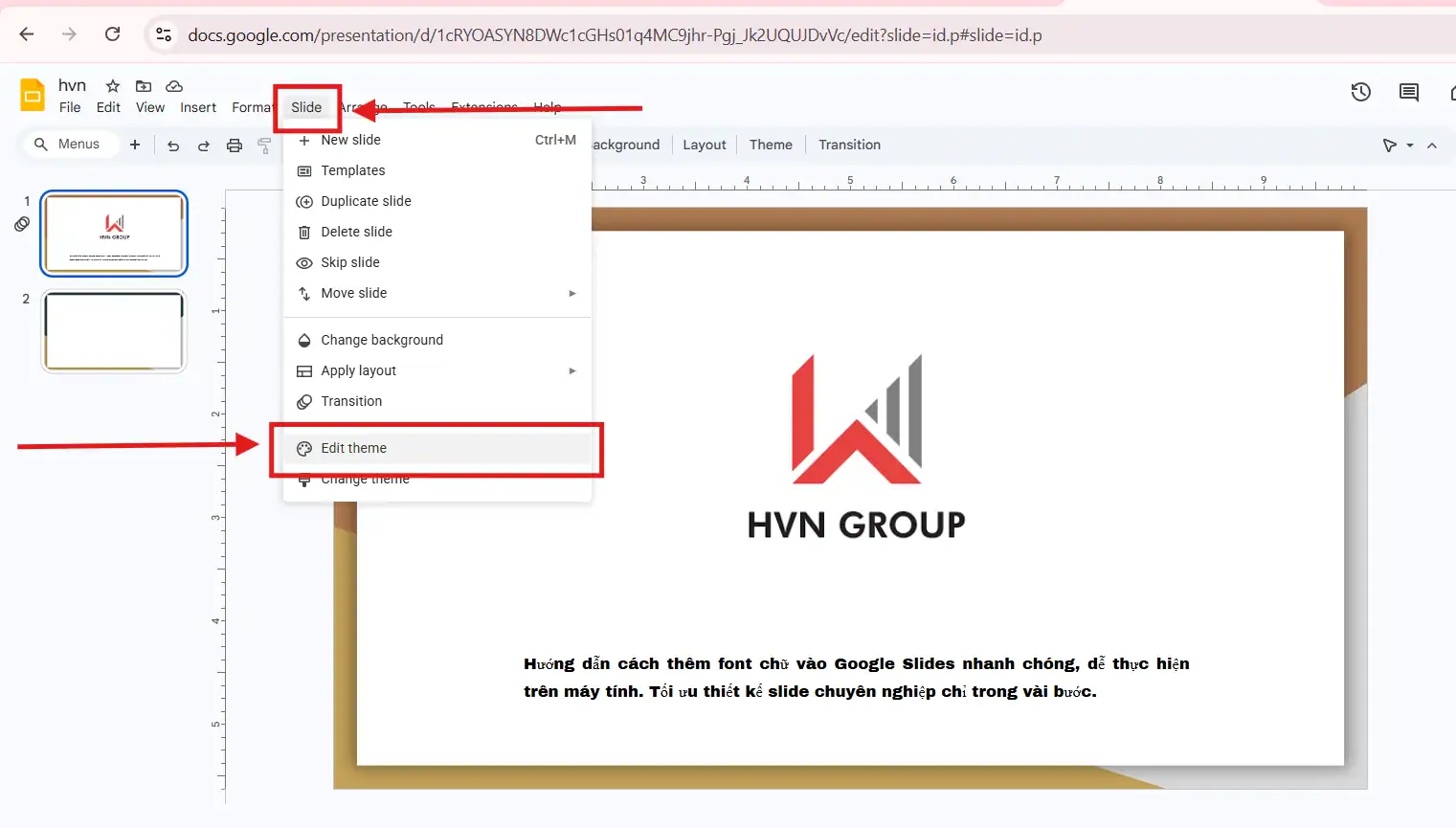Undo last action

coord(173,145)
